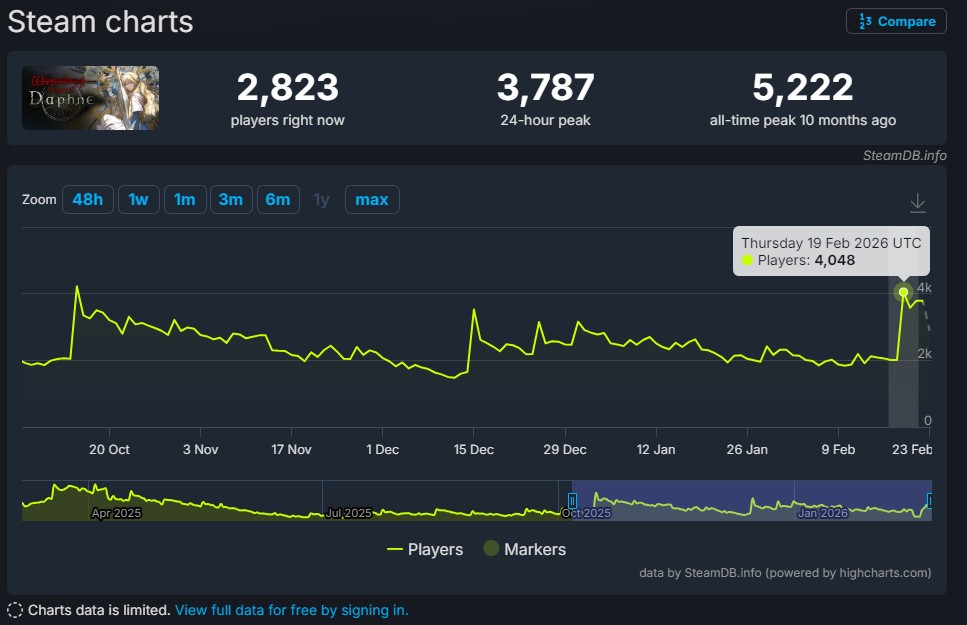Click the '15 Dec' axis label
Viewport: 967px width, 625px height.
(474, 450)
